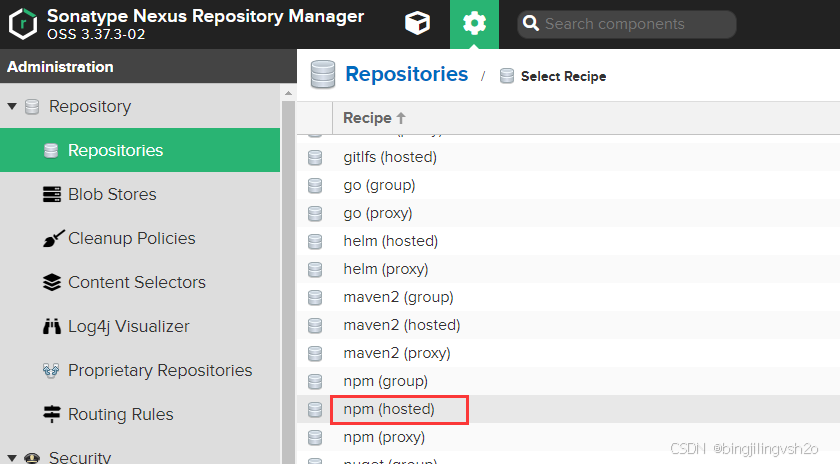Click the Cleanup Policies broom icon

pos(53,238)
